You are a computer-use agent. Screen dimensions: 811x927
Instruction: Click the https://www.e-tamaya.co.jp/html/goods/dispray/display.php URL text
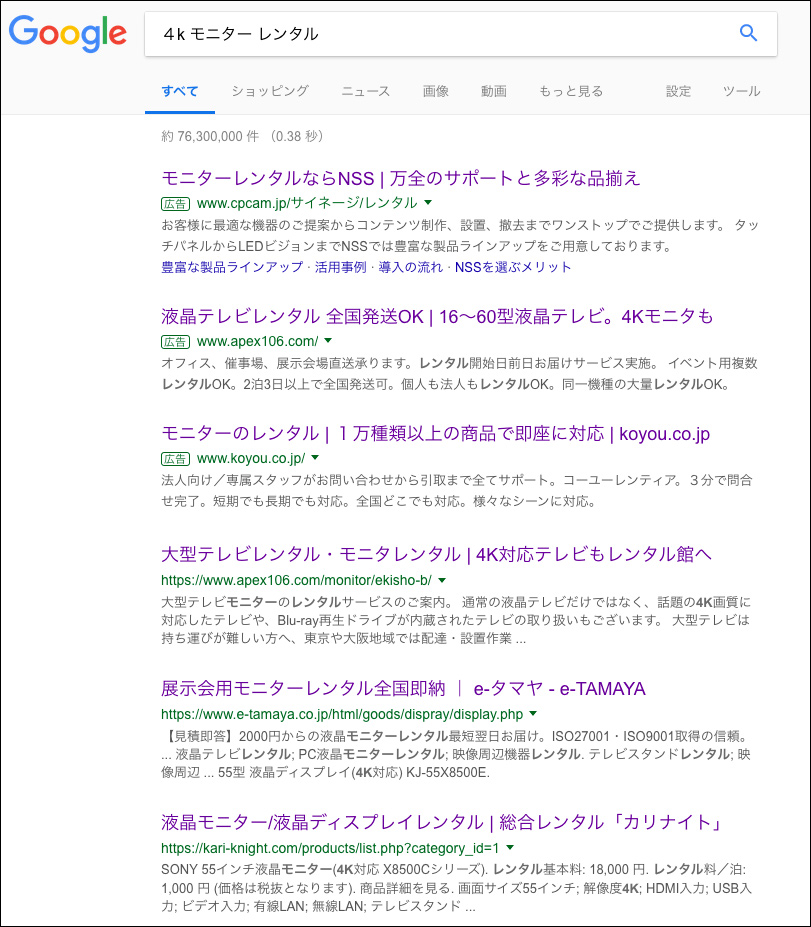[x=342, y=714]
